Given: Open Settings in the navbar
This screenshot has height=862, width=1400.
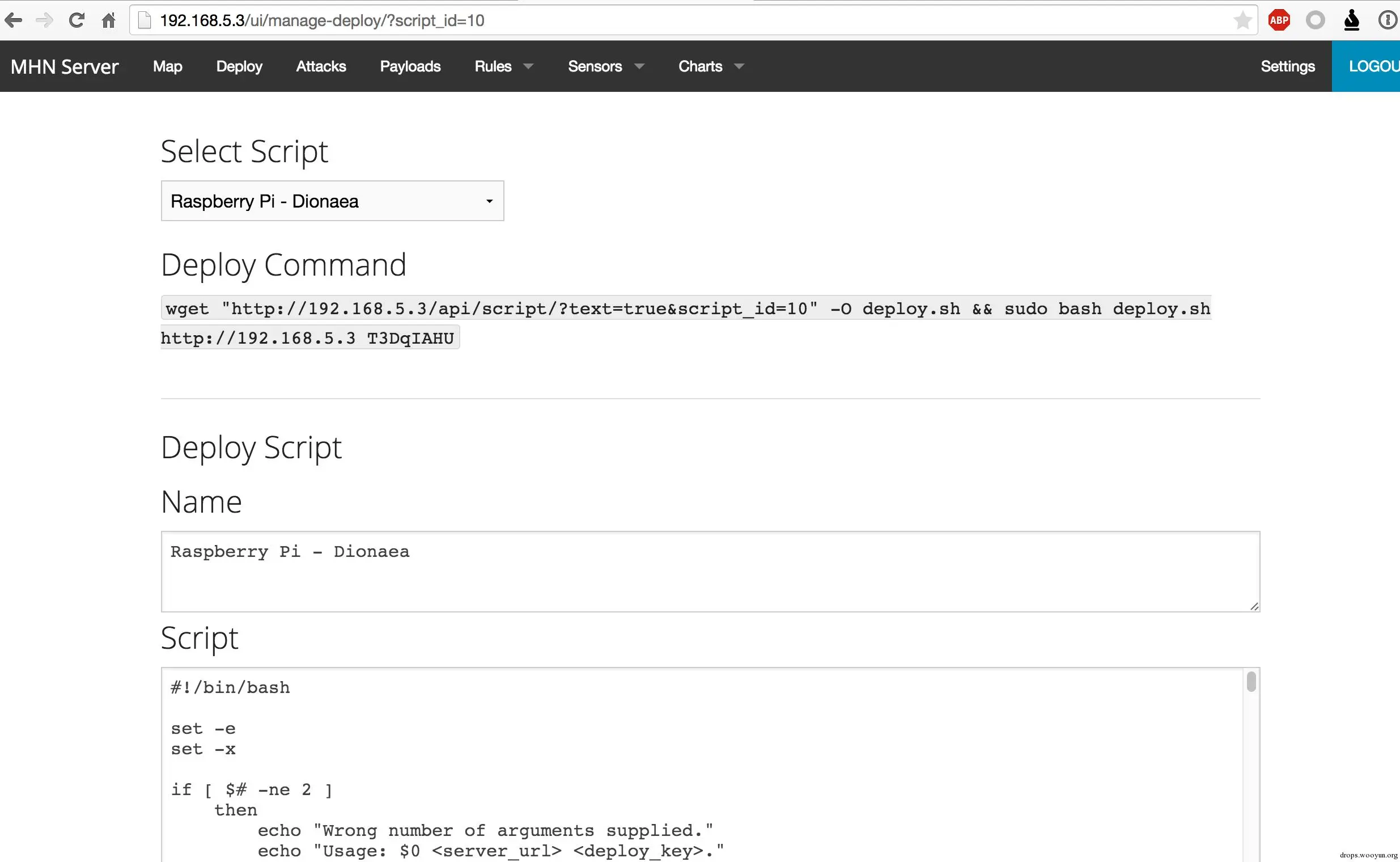Looking at the screenshot, I should [x=1287, y=66].
